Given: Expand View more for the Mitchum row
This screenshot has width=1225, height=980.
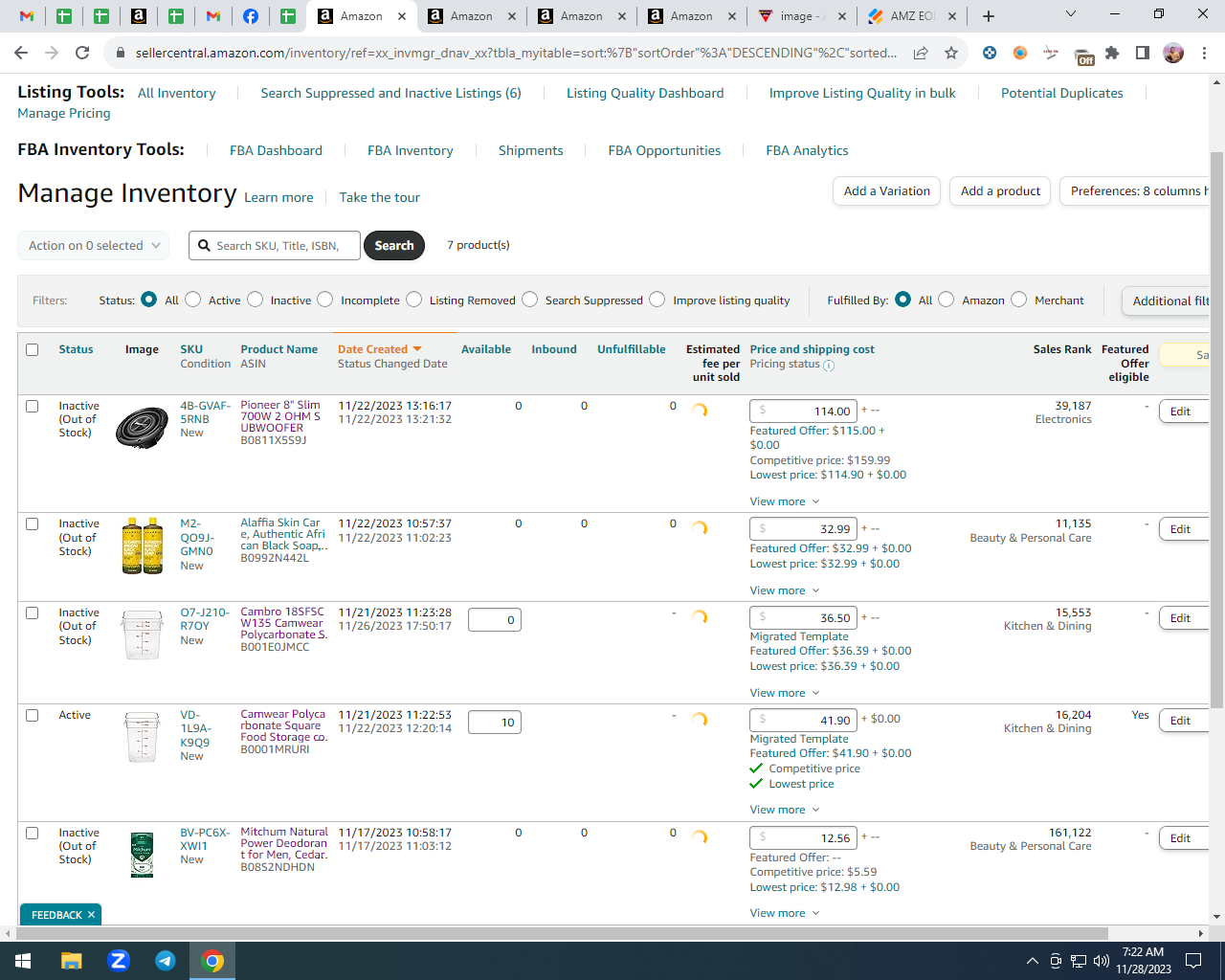Looking at the screenshot, I should 785,913.
